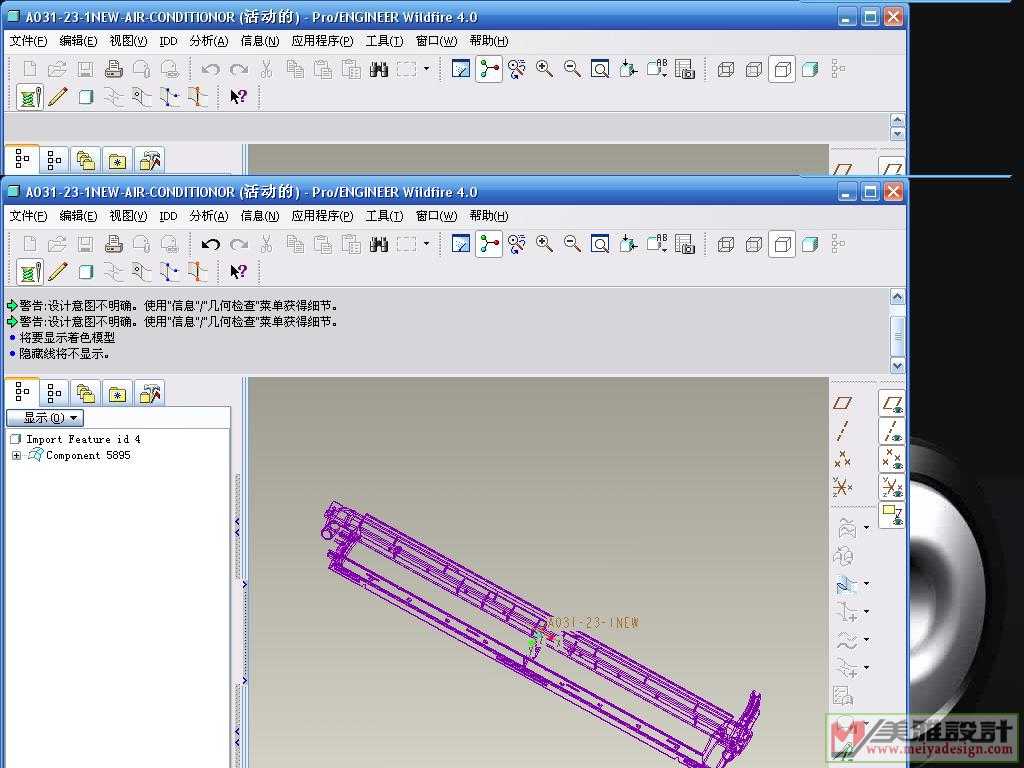
Task: Open the 显示(O) dropdown above the model tree
Action: 45,418
